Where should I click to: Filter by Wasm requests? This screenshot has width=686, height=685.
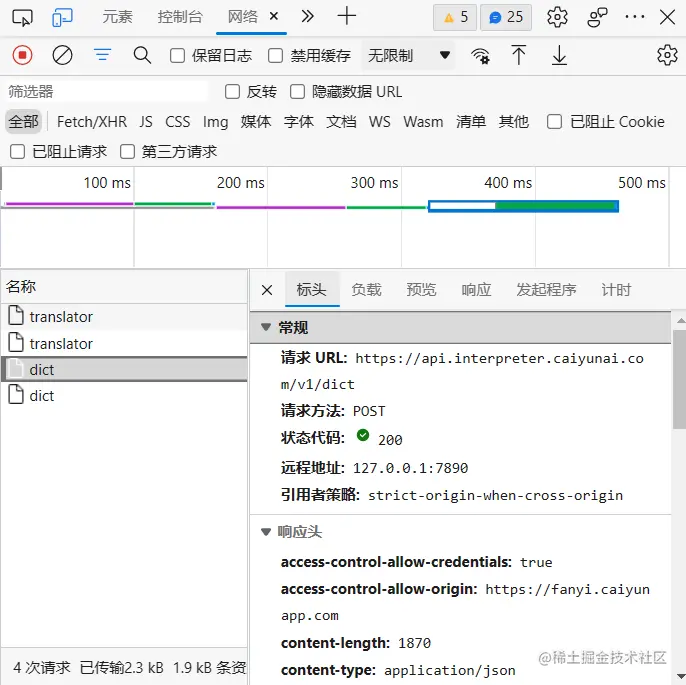pyautogui.click(x=423, y=122)
